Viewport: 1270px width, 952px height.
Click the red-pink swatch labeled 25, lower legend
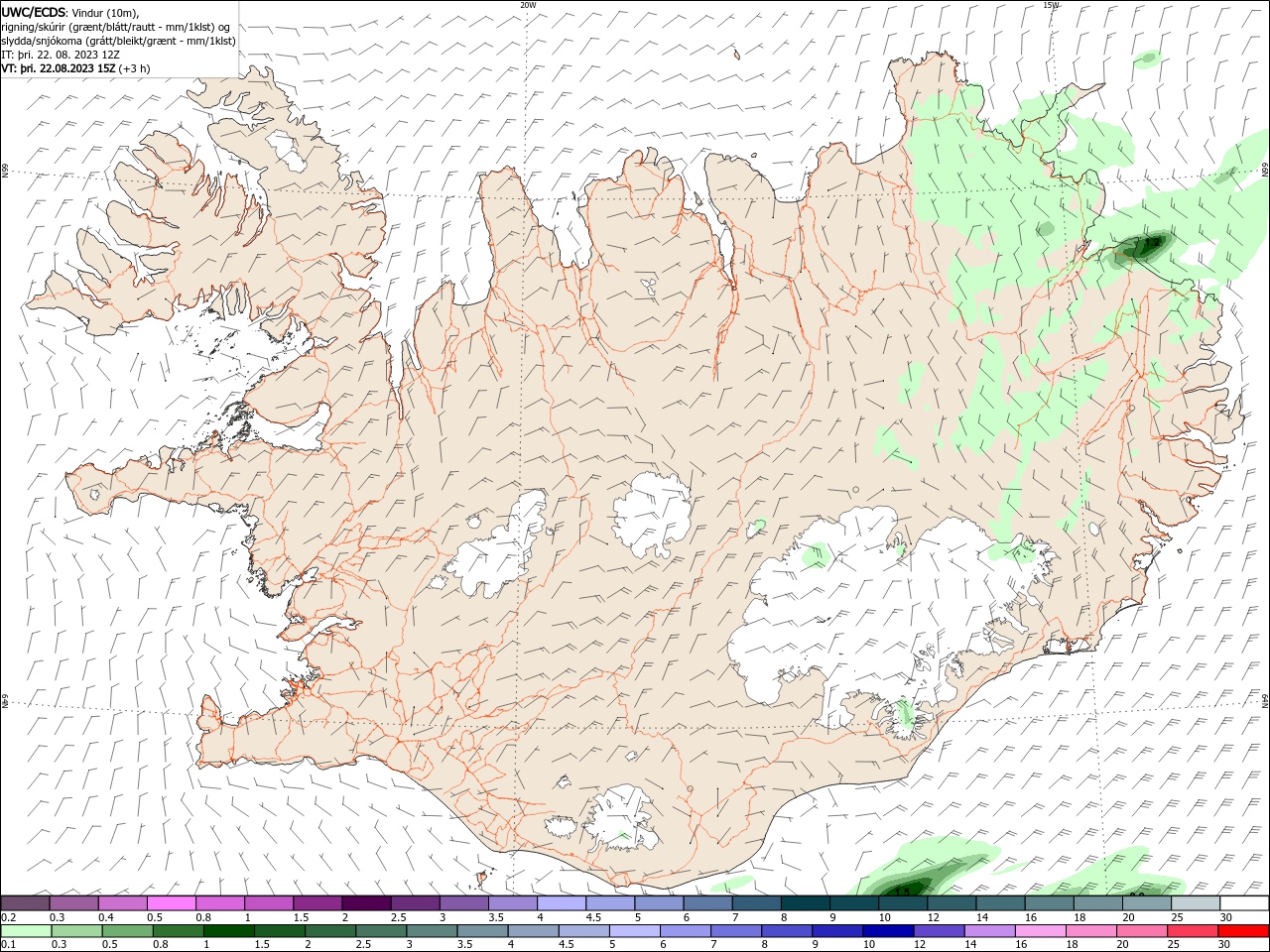click(1192, 931)
